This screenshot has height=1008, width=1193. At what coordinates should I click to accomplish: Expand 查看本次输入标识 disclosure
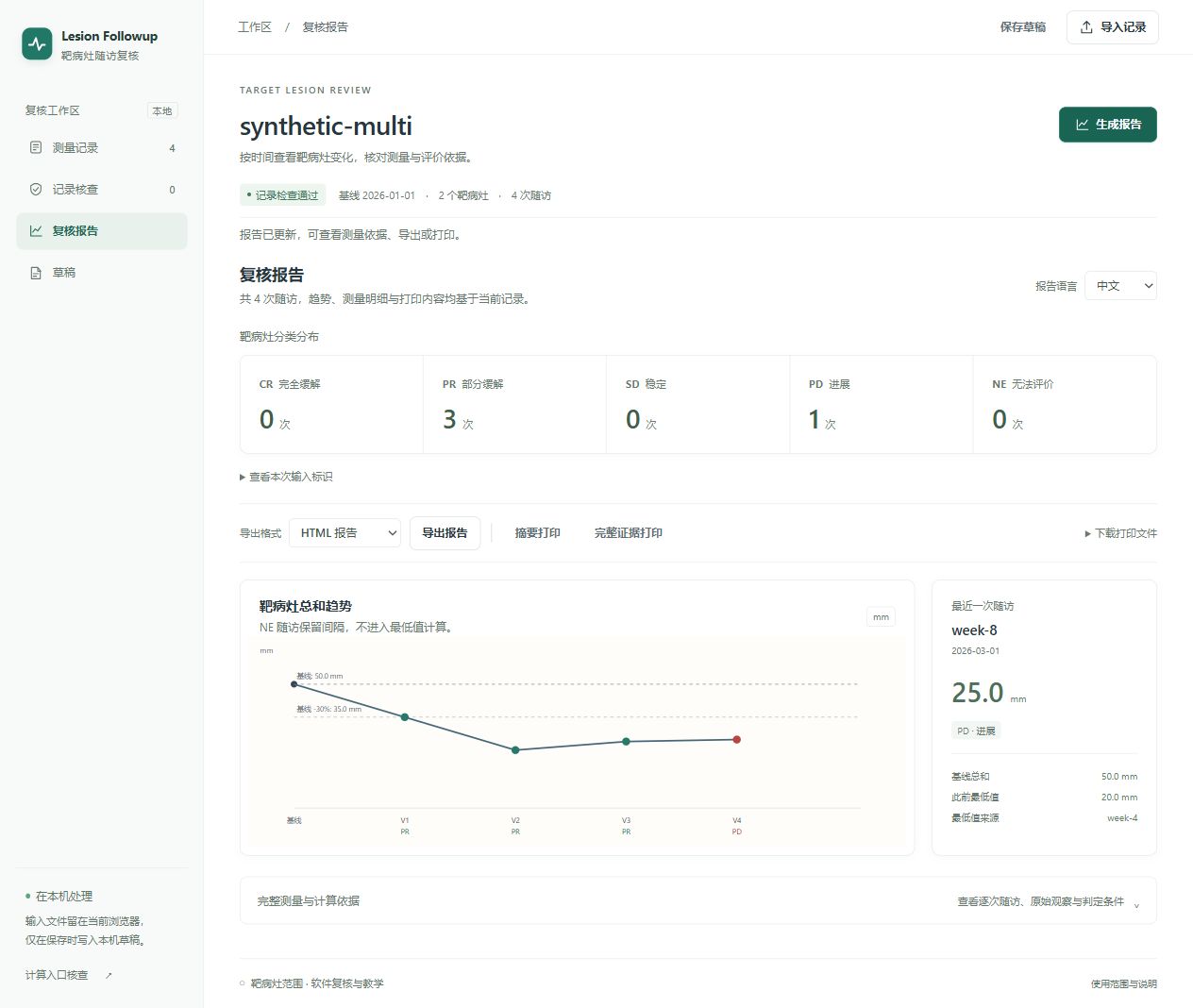tap(287, 477)
